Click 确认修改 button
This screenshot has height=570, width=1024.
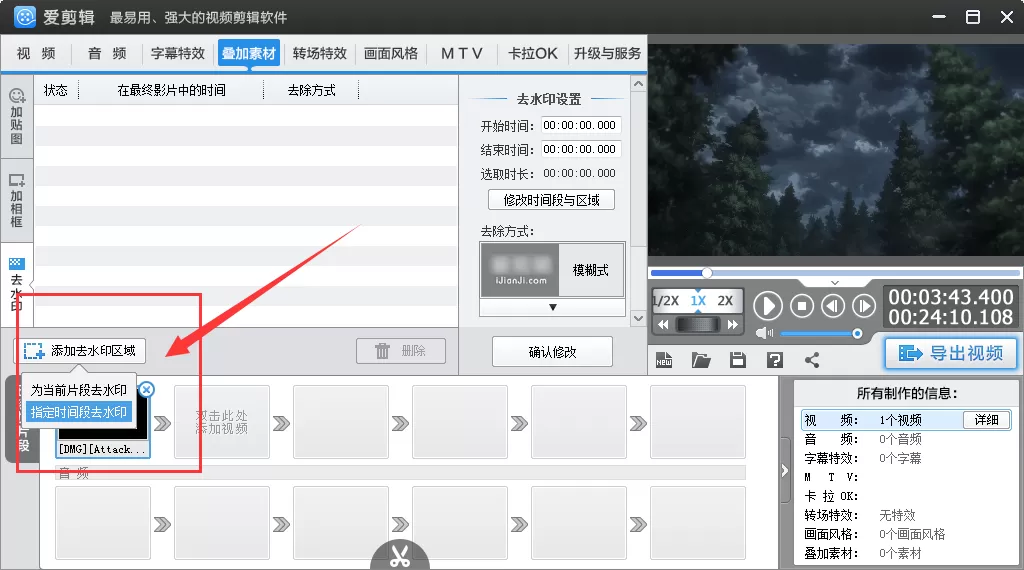552,352
